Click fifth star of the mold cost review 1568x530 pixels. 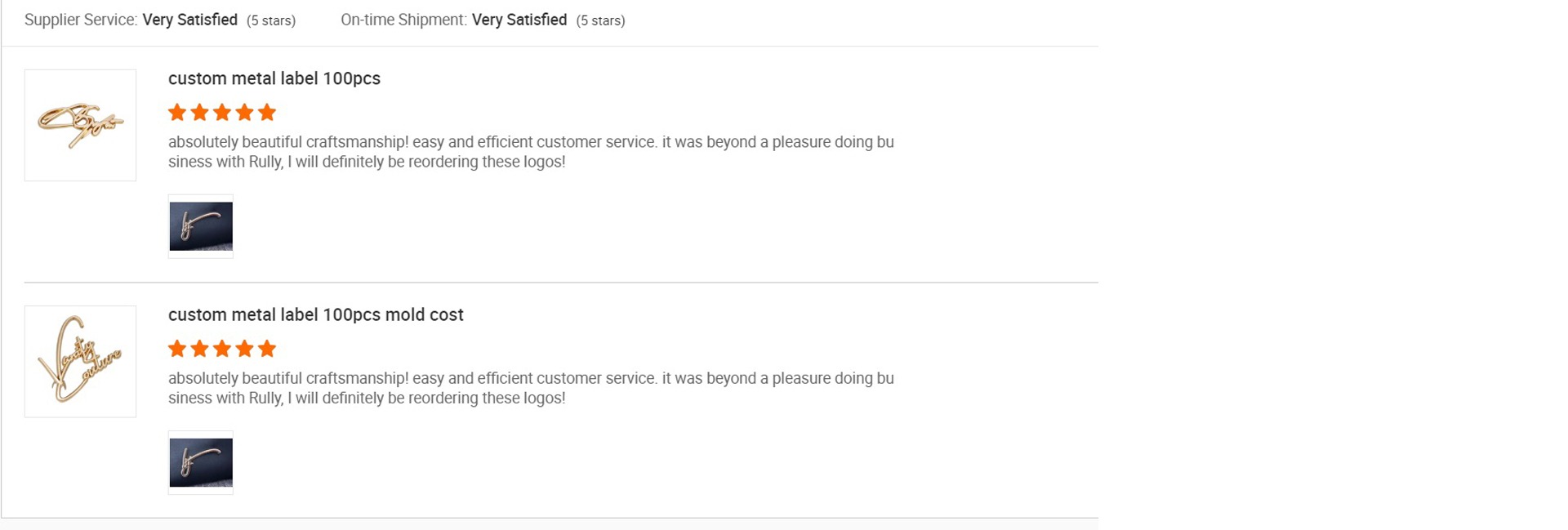pyautogui.click(x=267, y=350)
